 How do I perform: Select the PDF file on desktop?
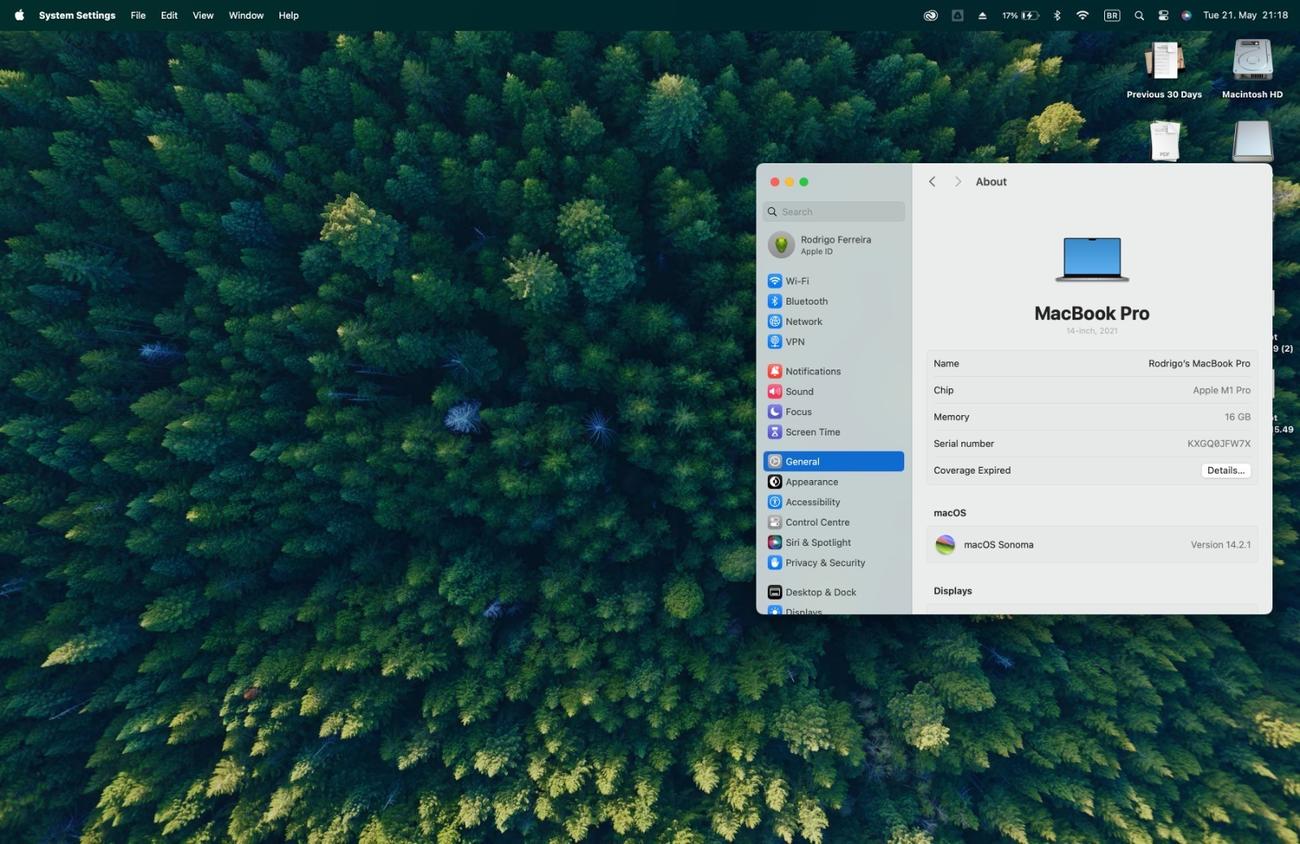[x=1165, y=141]
